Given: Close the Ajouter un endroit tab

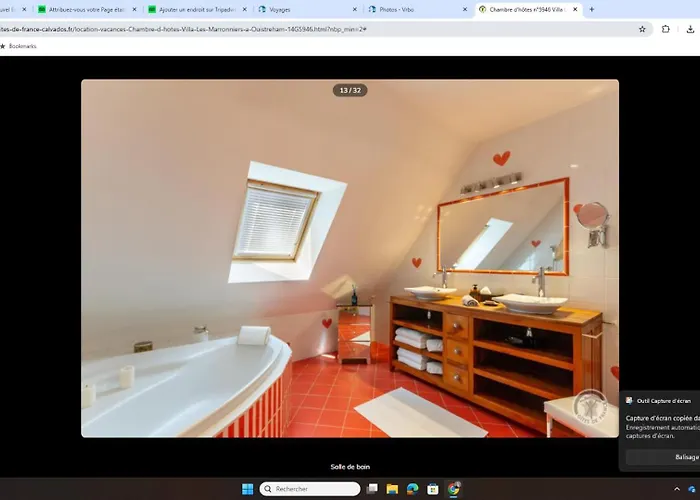Looking at the screenshot, I should click(245, 9).
